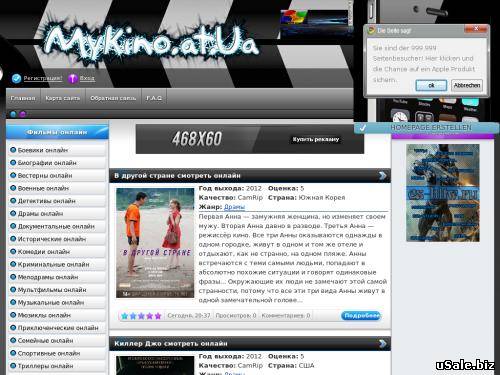
Task: Open Приключенческие онлайн category
Action: click(x=57, y=328)
